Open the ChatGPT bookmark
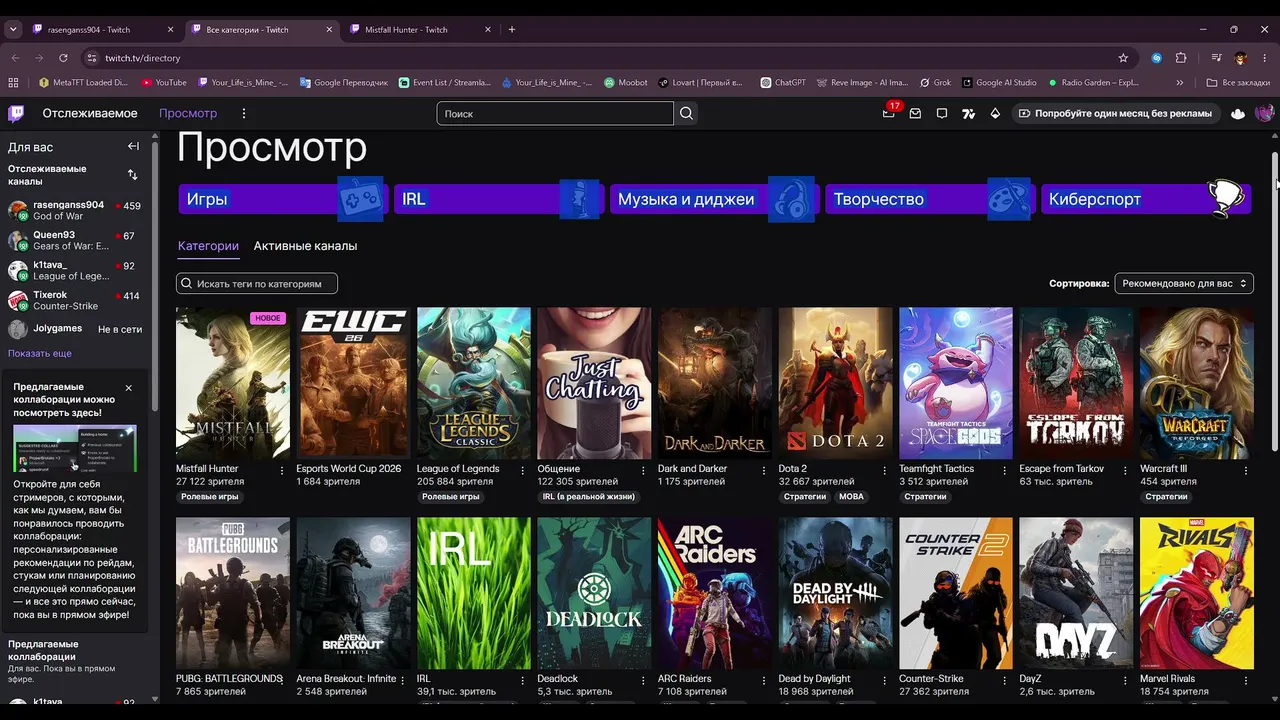Screen dimensions: 1280x720 tap(783, 83)
